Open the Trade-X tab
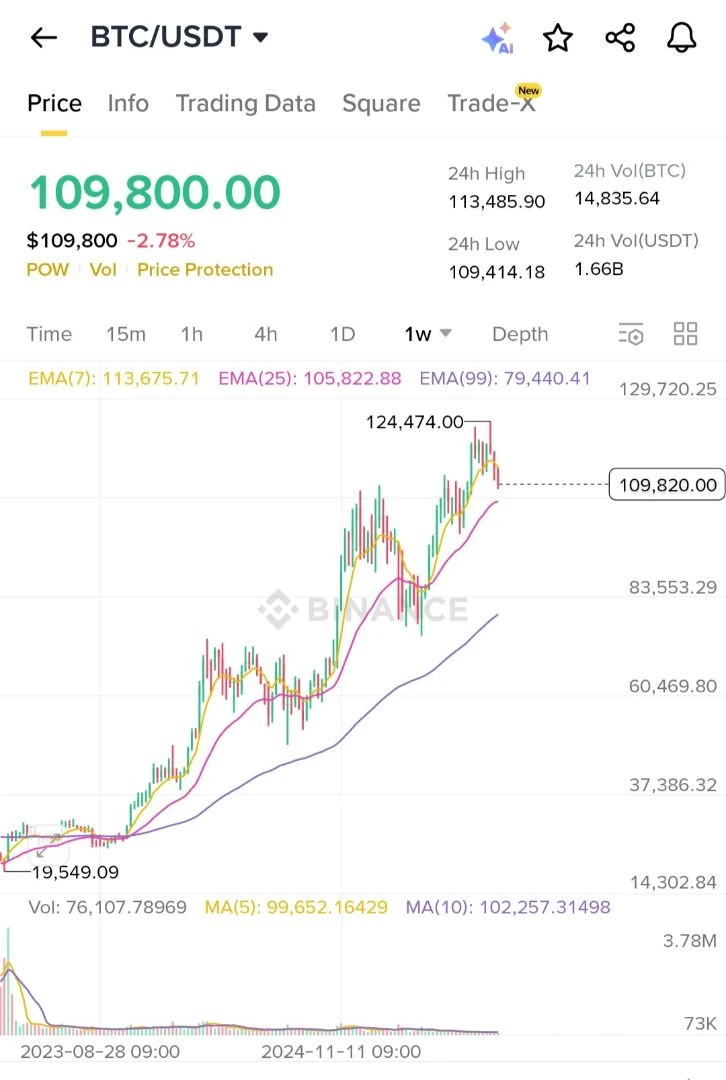The image size is (726, 1080). click(492, 102)
